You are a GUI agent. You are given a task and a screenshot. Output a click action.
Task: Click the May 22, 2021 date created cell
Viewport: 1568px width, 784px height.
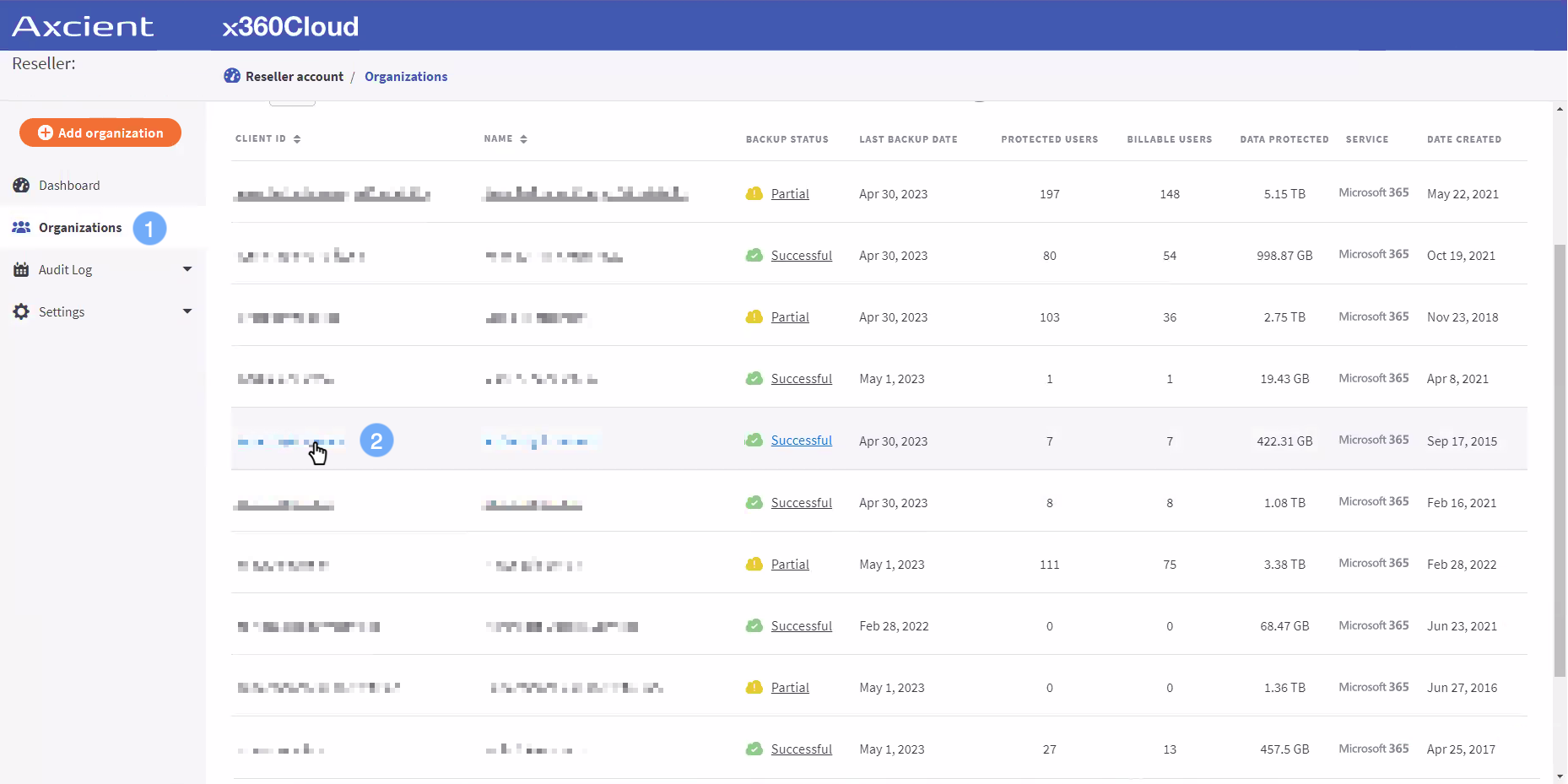pyautogui.click(x=1463, y=194)
